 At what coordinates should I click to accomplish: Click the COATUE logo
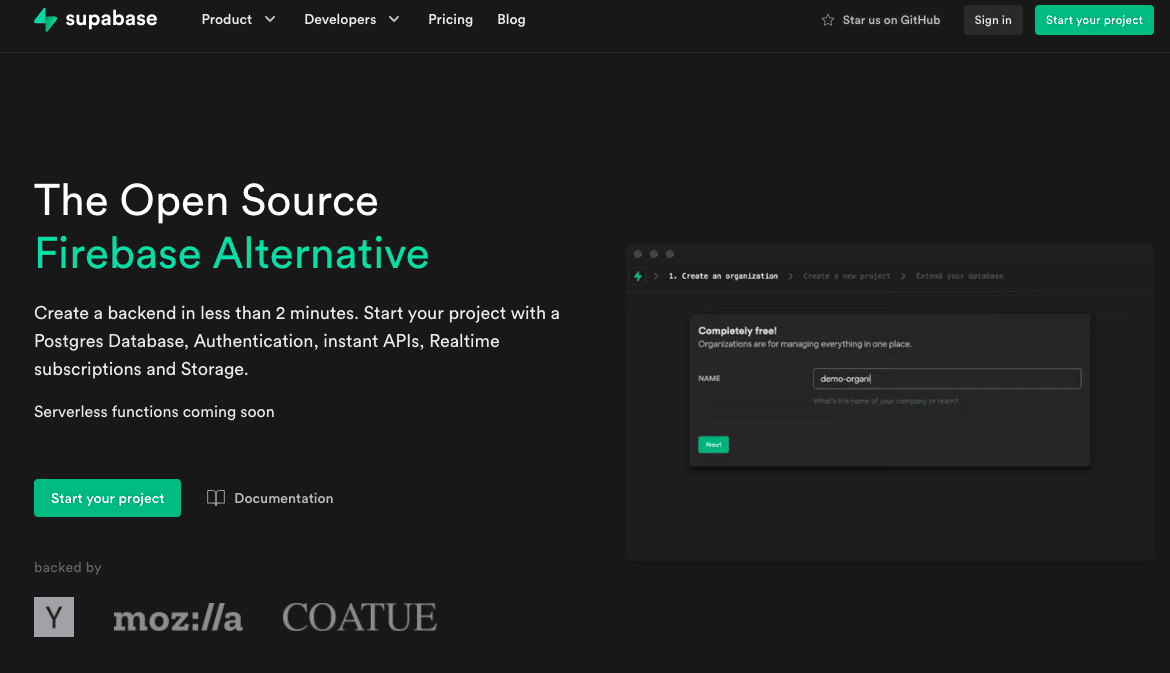tap(360, 618)
